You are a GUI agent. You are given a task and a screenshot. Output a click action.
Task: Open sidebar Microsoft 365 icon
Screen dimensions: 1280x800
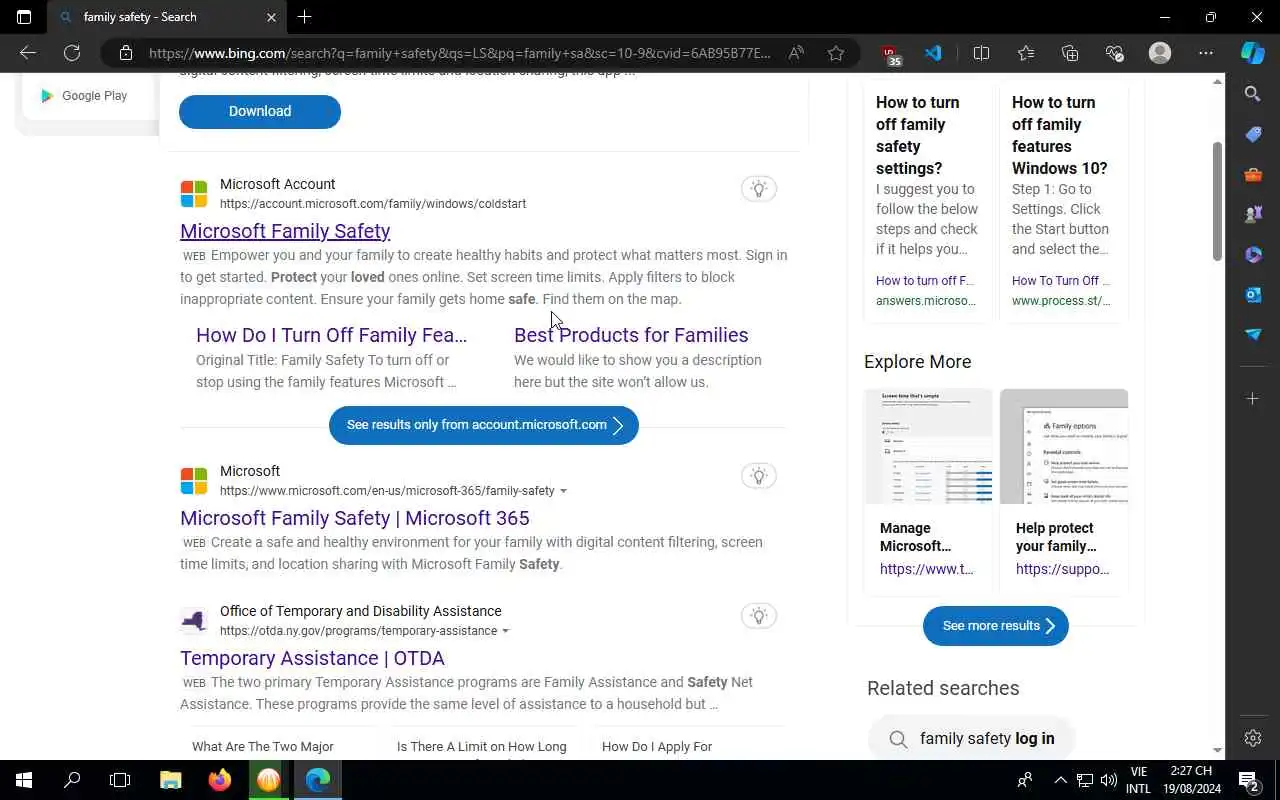(x=1253, y=255)
